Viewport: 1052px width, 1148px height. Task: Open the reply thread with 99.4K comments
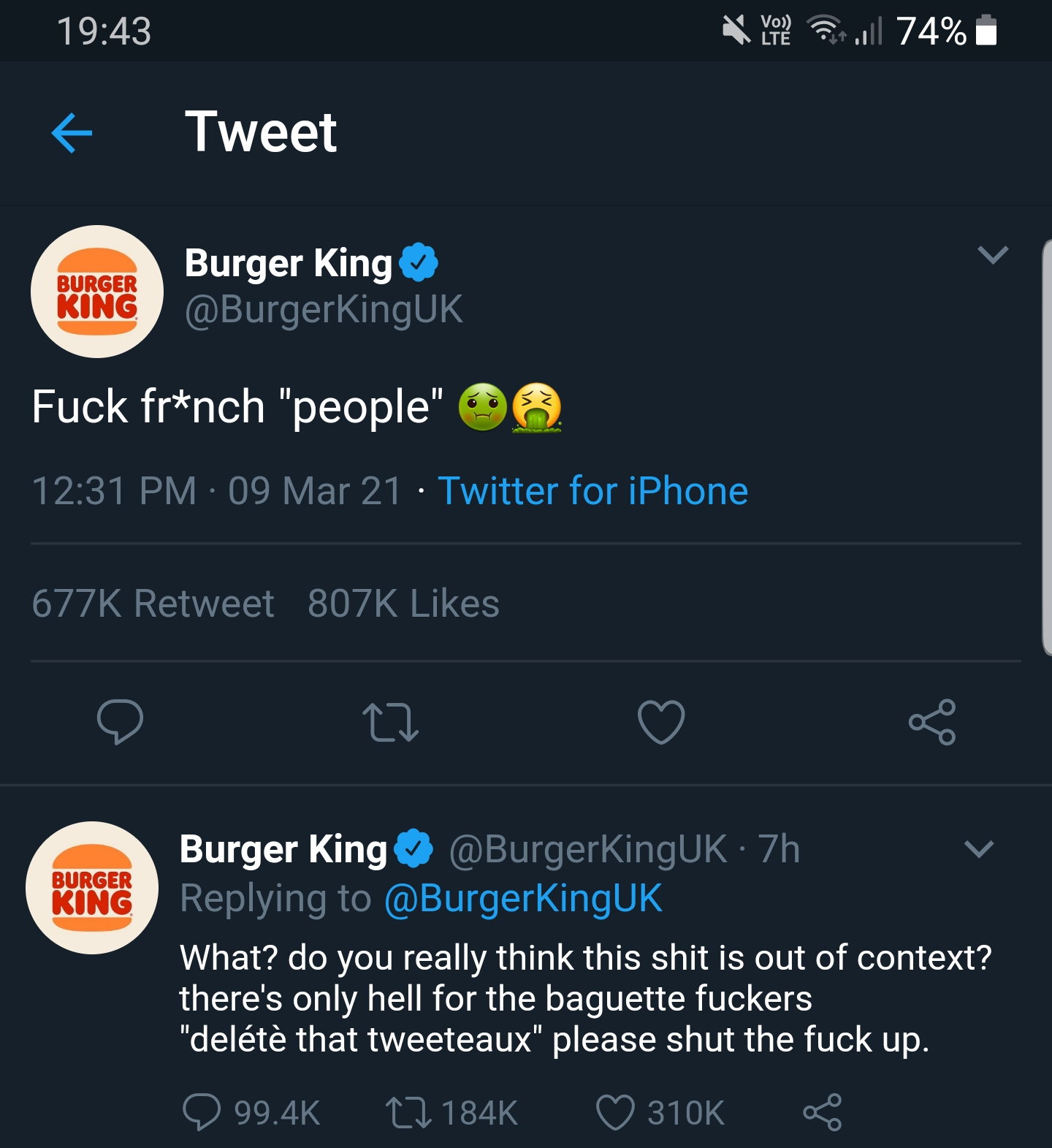(x=202, y=1112)
